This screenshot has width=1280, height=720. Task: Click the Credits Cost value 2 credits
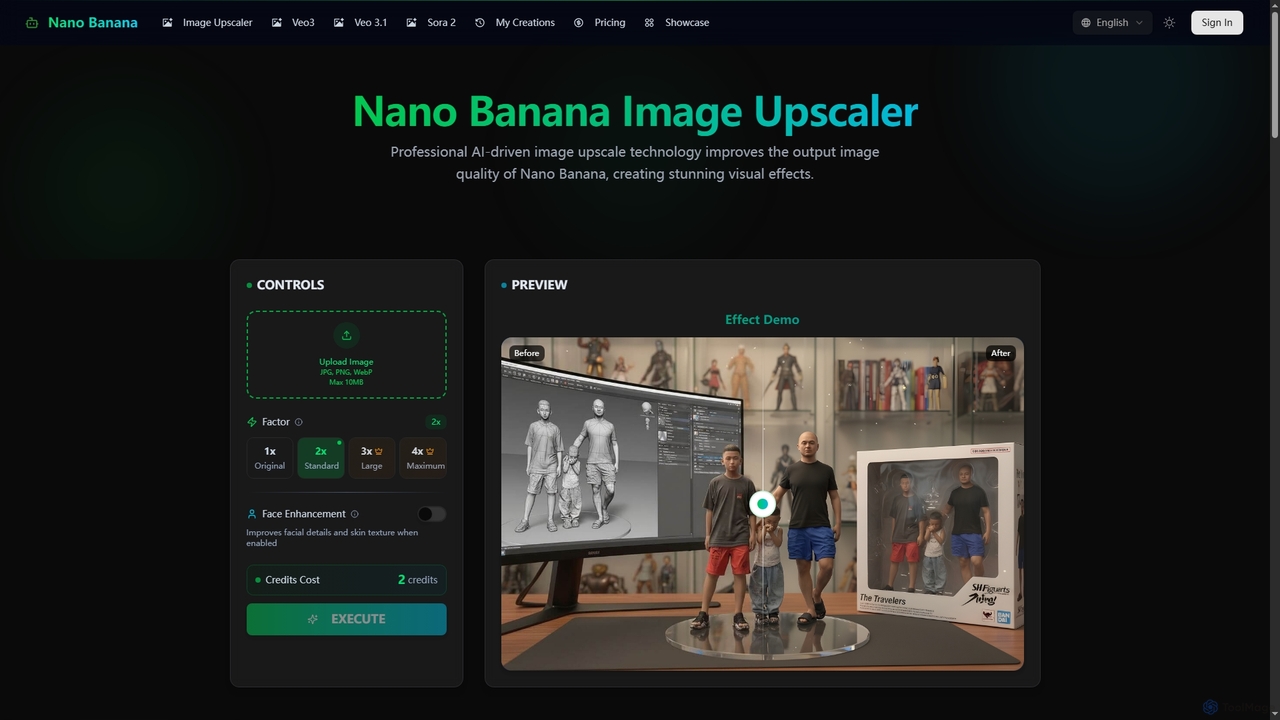point(418,580)
